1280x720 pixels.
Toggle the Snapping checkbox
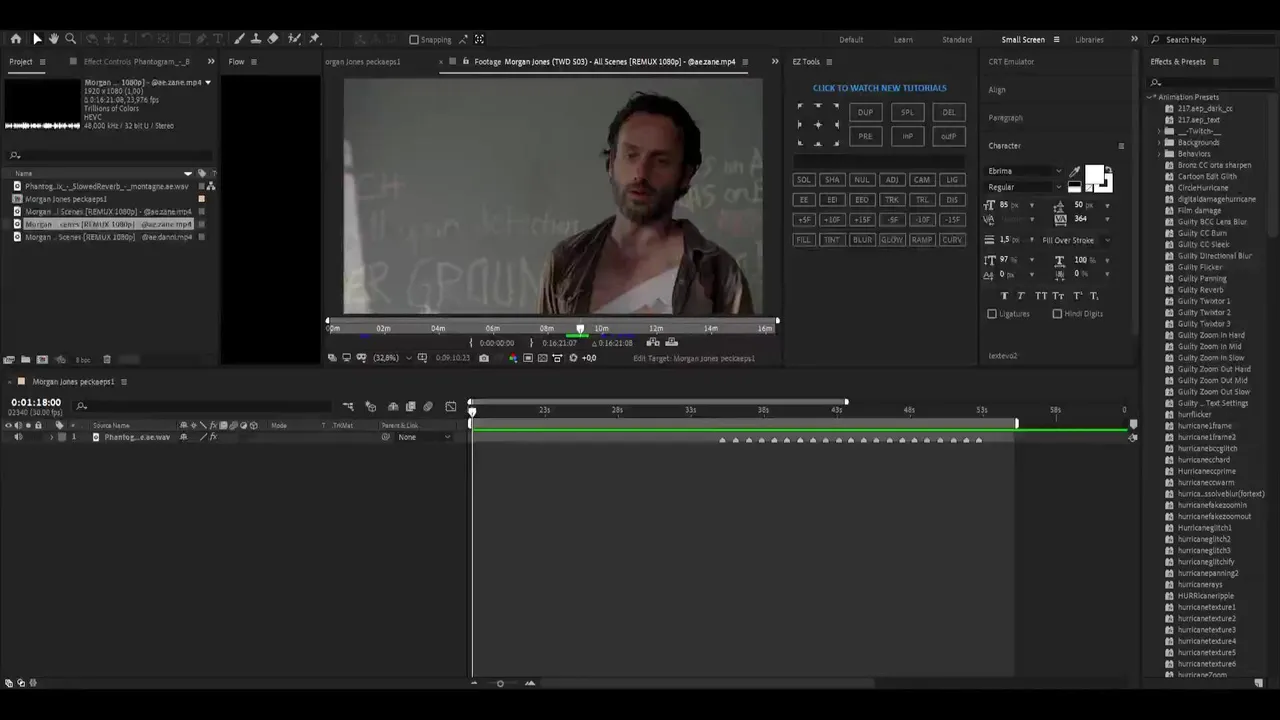(x=414, y=40)
